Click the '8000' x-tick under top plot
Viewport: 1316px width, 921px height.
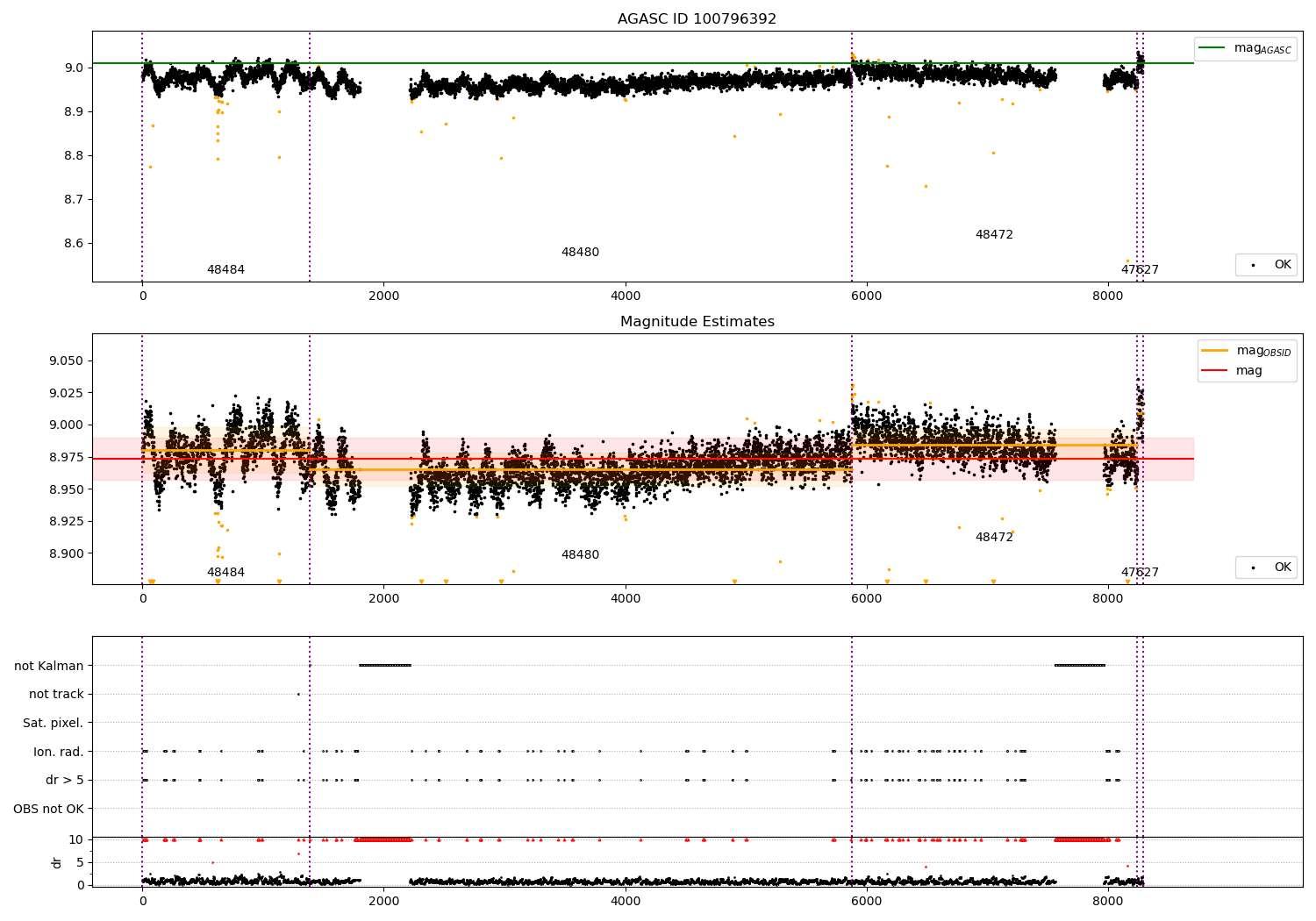pos(1108,296)
